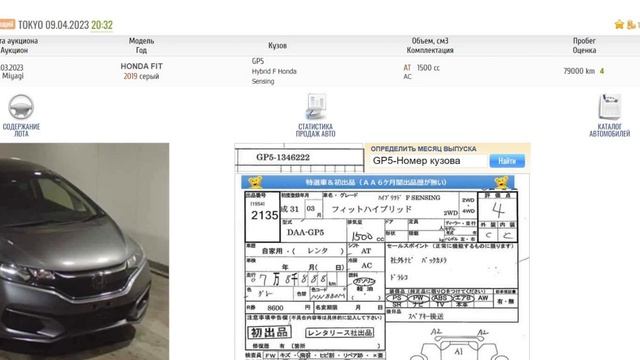Click the score 4 next to mileage

[x=602, y=71]
